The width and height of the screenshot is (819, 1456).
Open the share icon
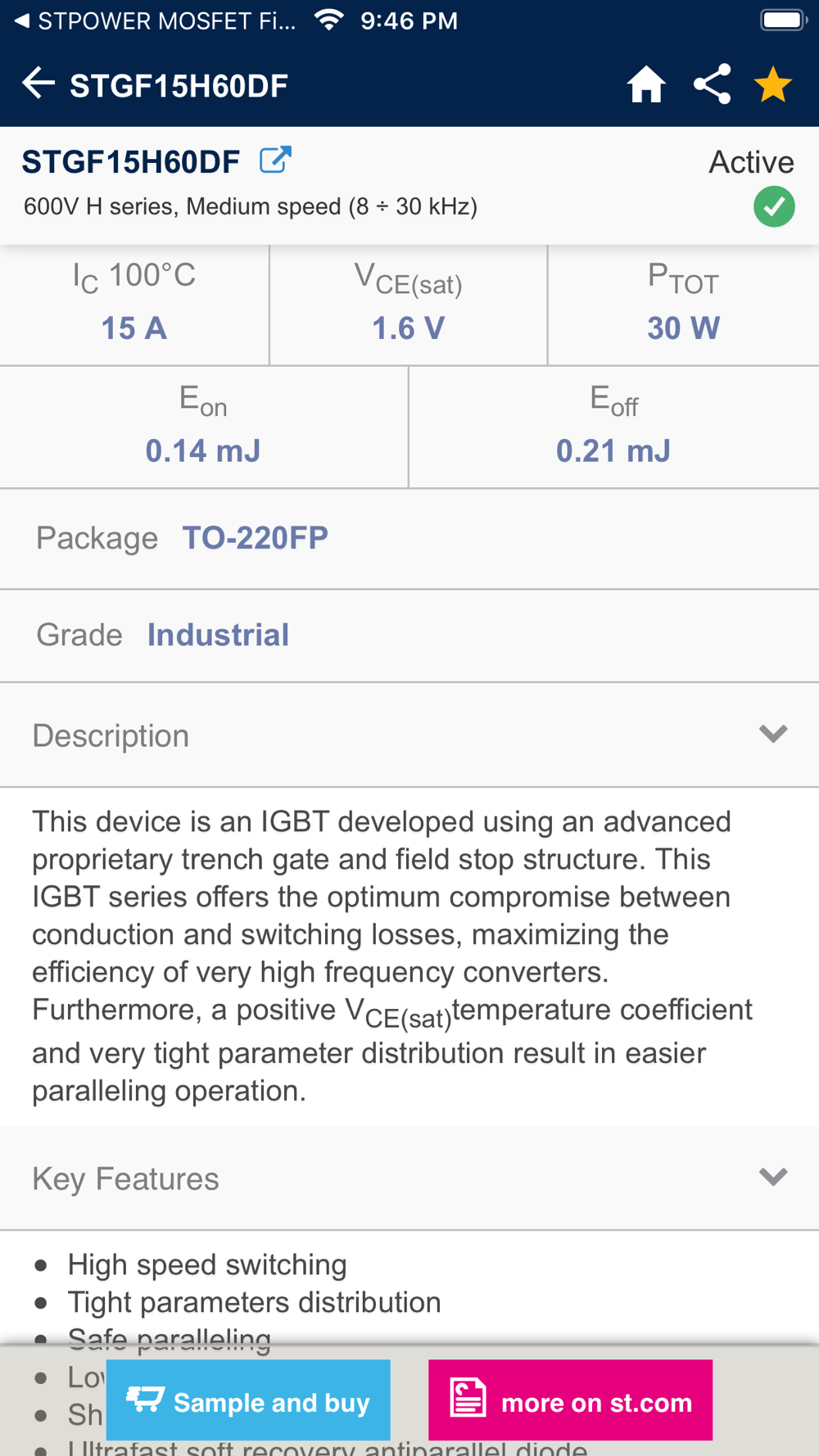(712, 84)
